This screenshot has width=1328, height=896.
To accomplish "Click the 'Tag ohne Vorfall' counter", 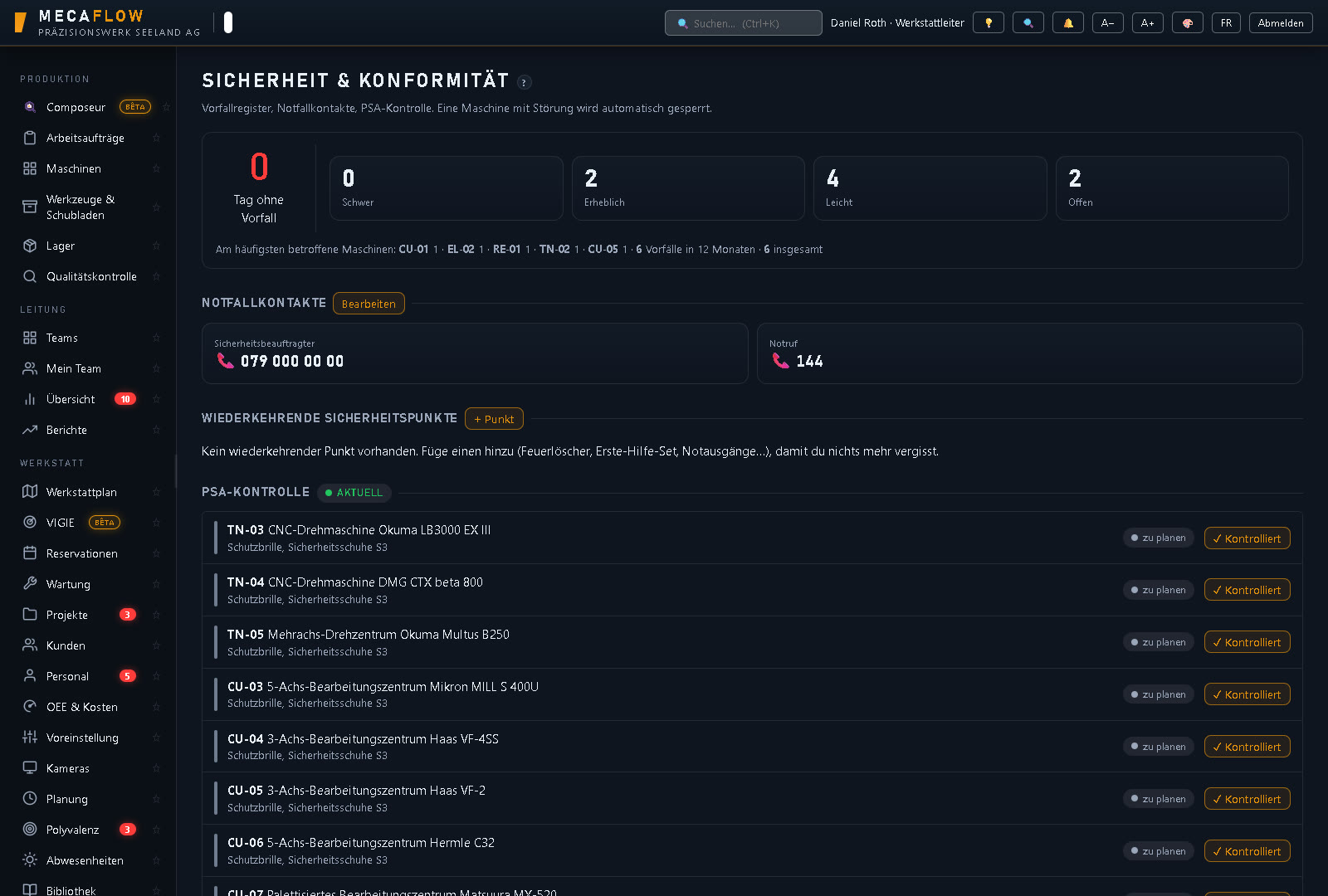I will pyautogui.click(x=259, y=188).
